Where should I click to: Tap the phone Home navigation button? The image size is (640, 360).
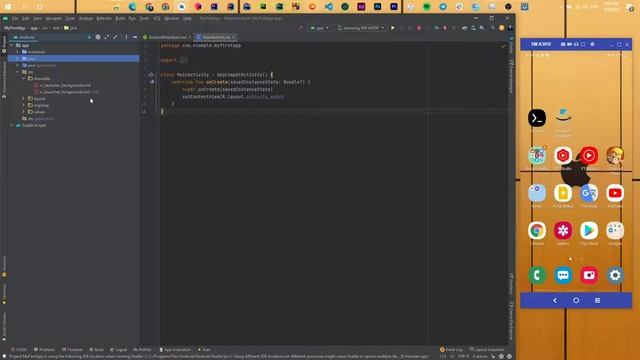tap(576, 300)
